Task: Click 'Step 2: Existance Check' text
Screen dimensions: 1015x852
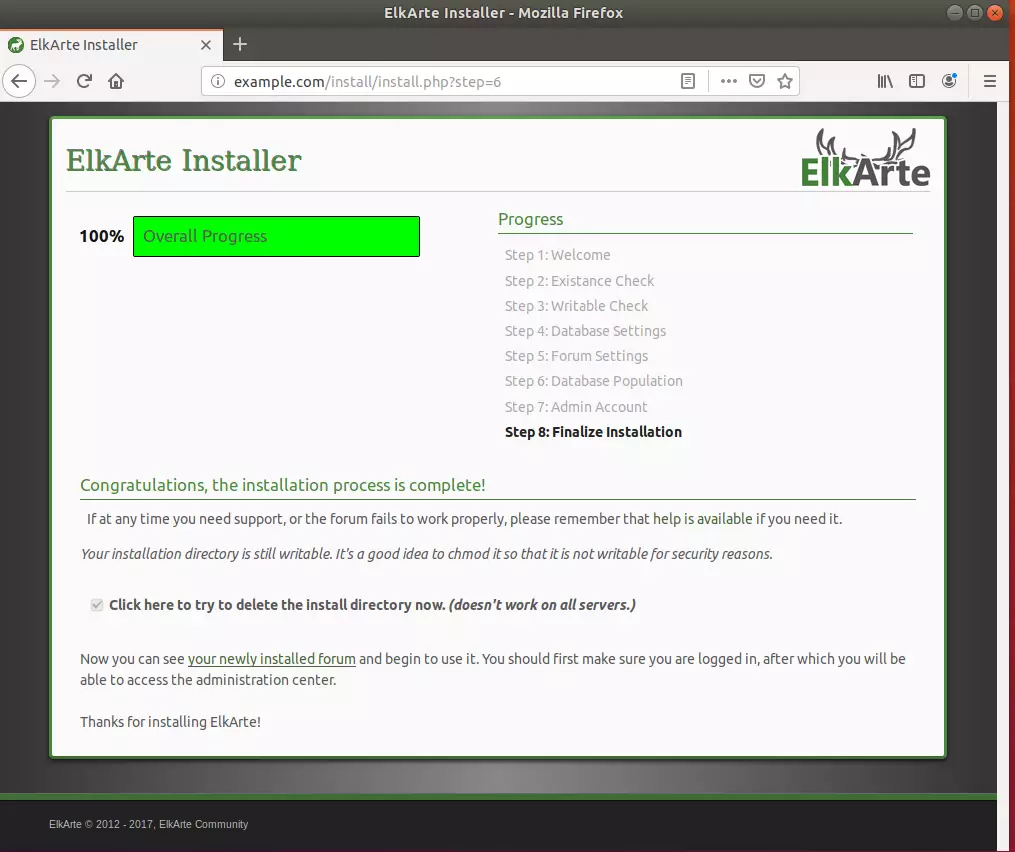Action: 579,281
